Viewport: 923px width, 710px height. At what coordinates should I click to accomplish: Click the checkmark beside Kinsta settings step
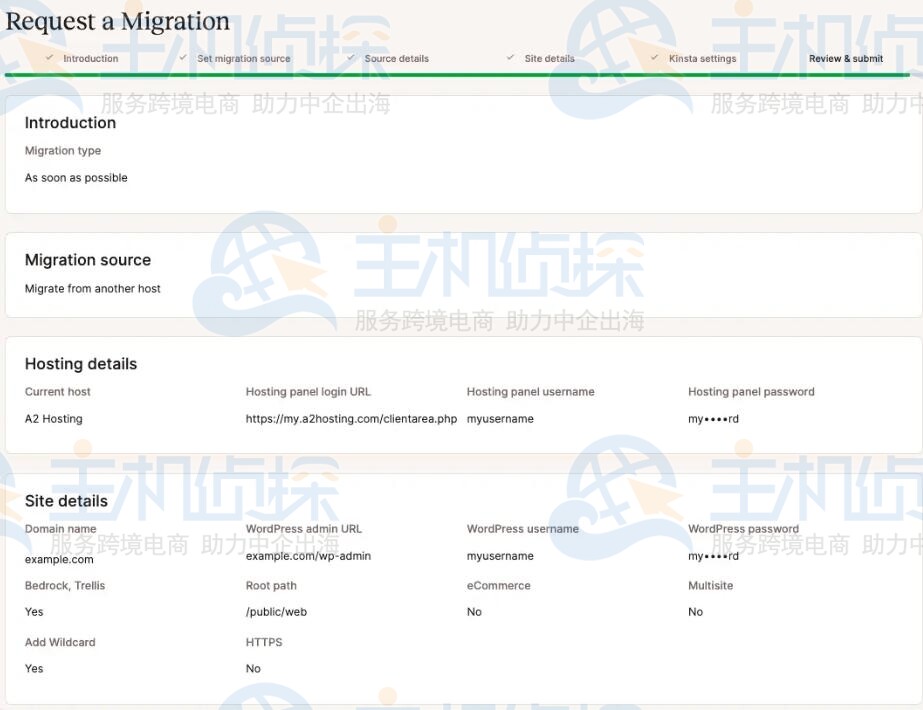coord(655,58)
